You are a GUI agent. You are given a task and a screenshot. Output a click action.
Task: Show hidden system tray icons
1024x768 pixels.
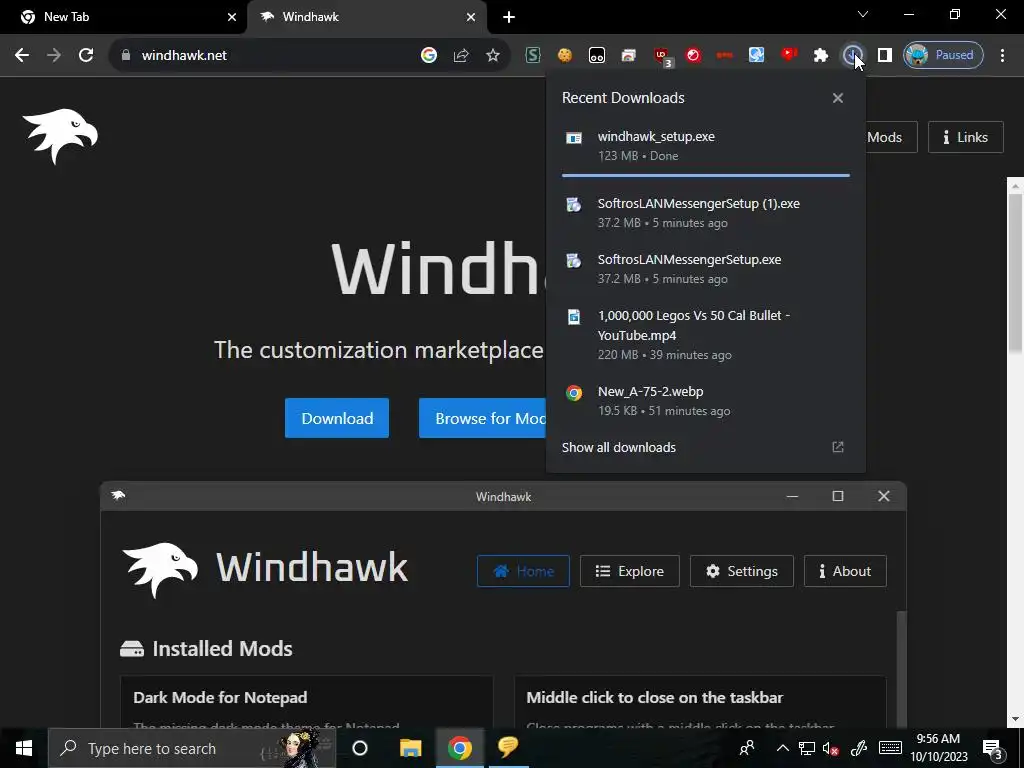782,748
